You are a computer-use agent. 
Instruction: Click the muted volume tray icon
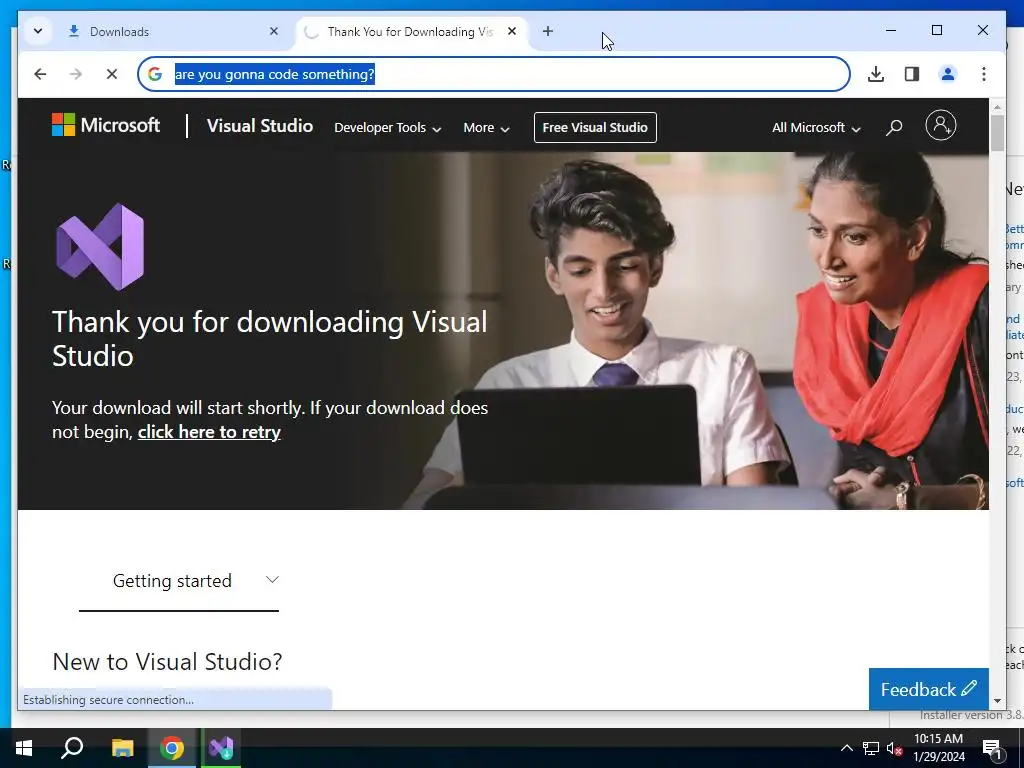[x=895, y=748]
